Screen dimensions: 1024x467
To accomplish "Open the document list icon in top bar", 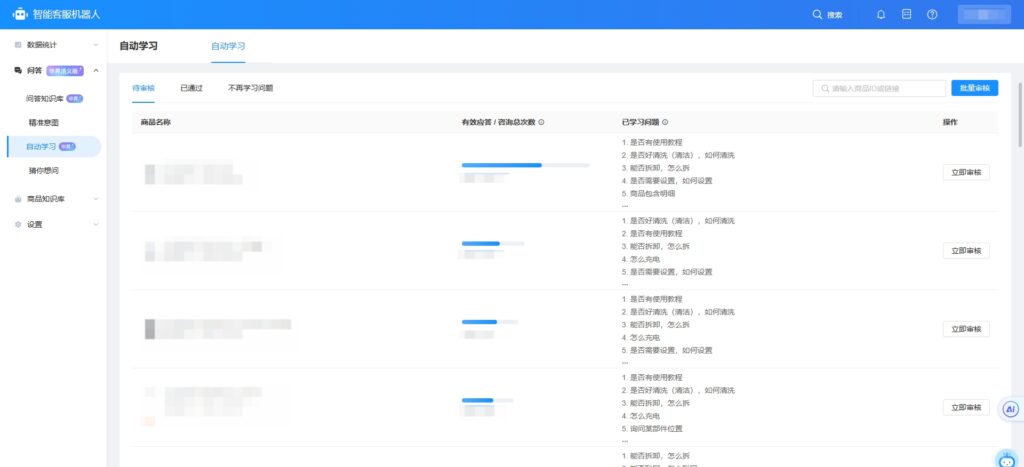I will [906, 14].
